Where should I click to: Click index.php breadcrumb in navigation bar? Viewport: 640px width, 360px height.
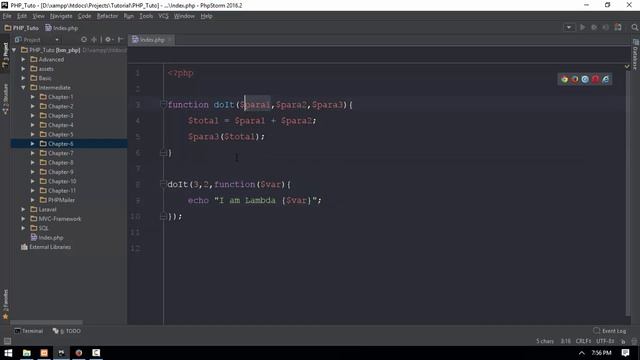[x=62, y=28]
